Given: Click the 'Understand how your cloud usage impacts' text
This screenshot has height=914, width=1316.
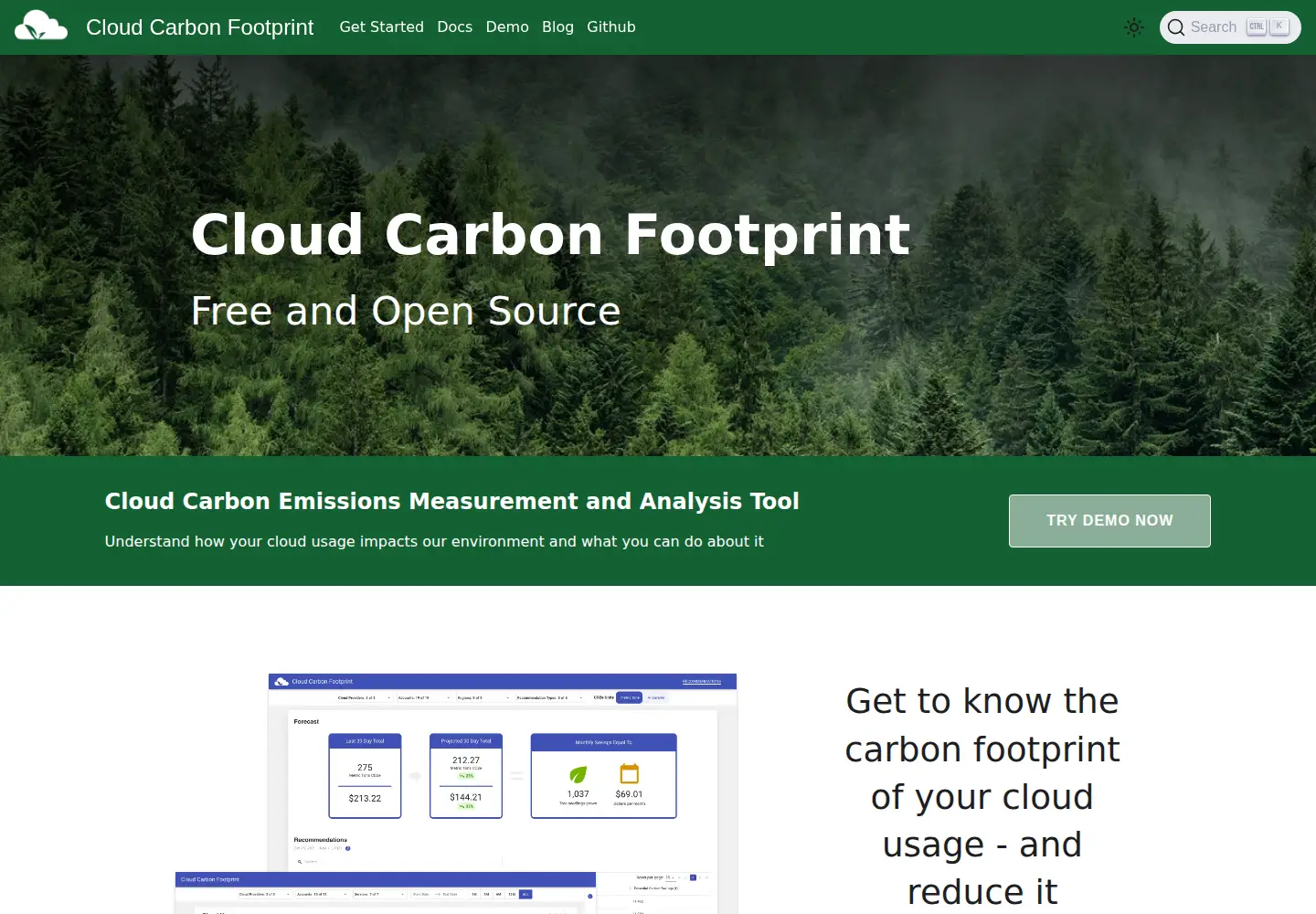Looking at the screenshot, I should (434, 541).
